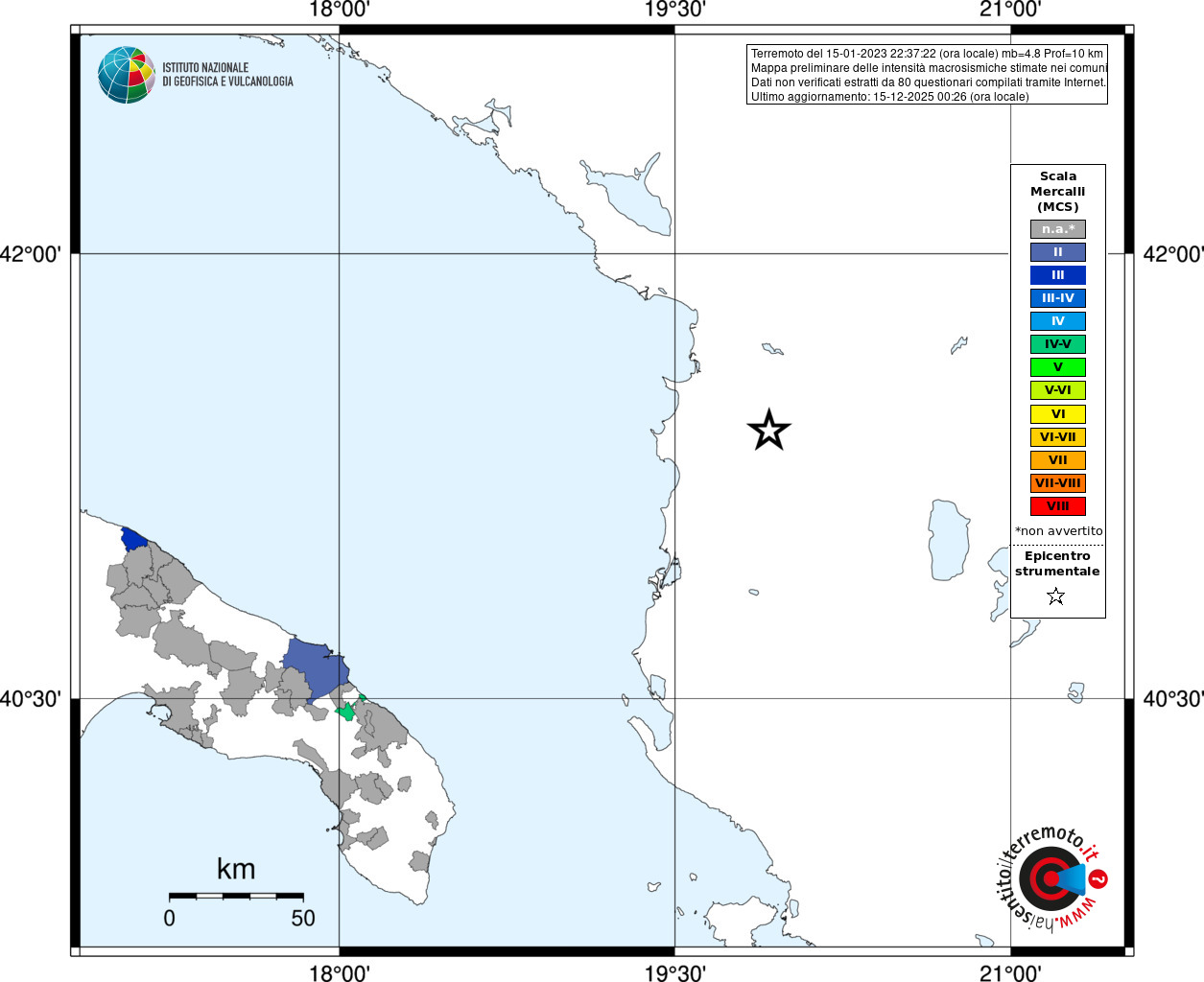Select the IV-V green legend swatch
This screenshot has width=1204, height=982.
pyautogui.click(x=1058, y=344)
